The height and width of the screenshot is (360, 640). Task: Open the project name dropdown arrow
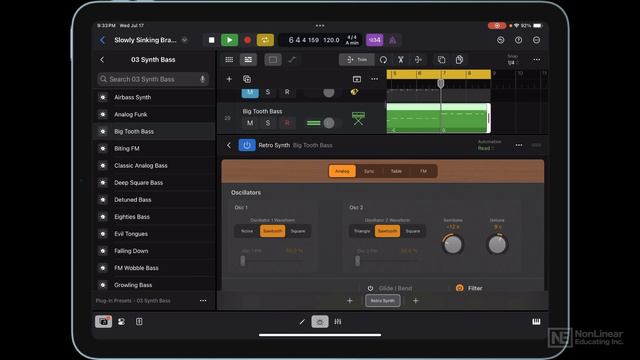(x=184, y=40)
